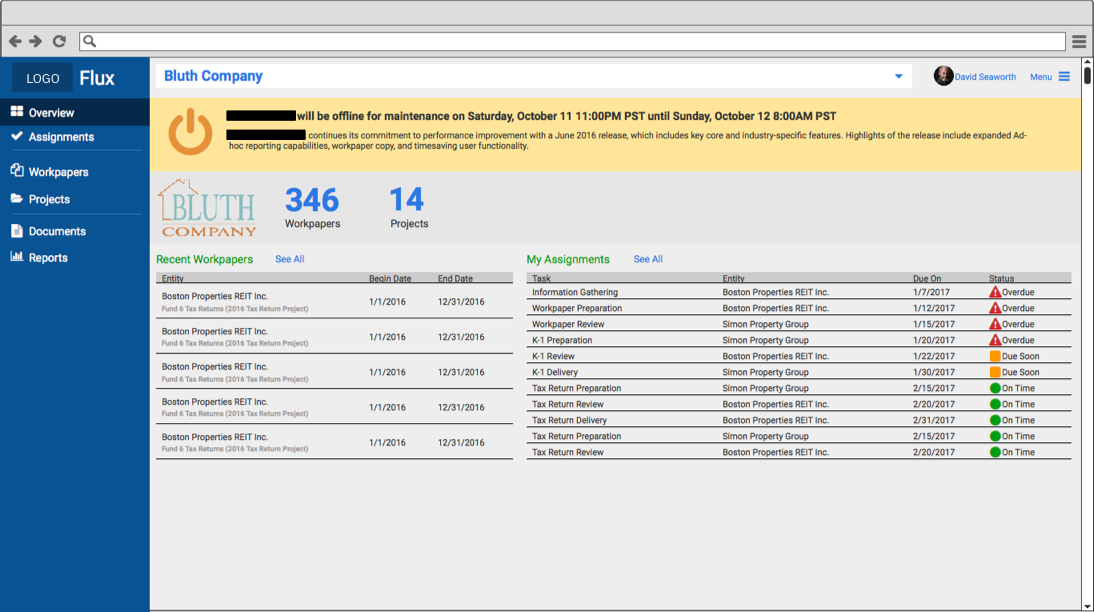
Task: Click the due date 2/31/2017
Action: click(934, 421)
